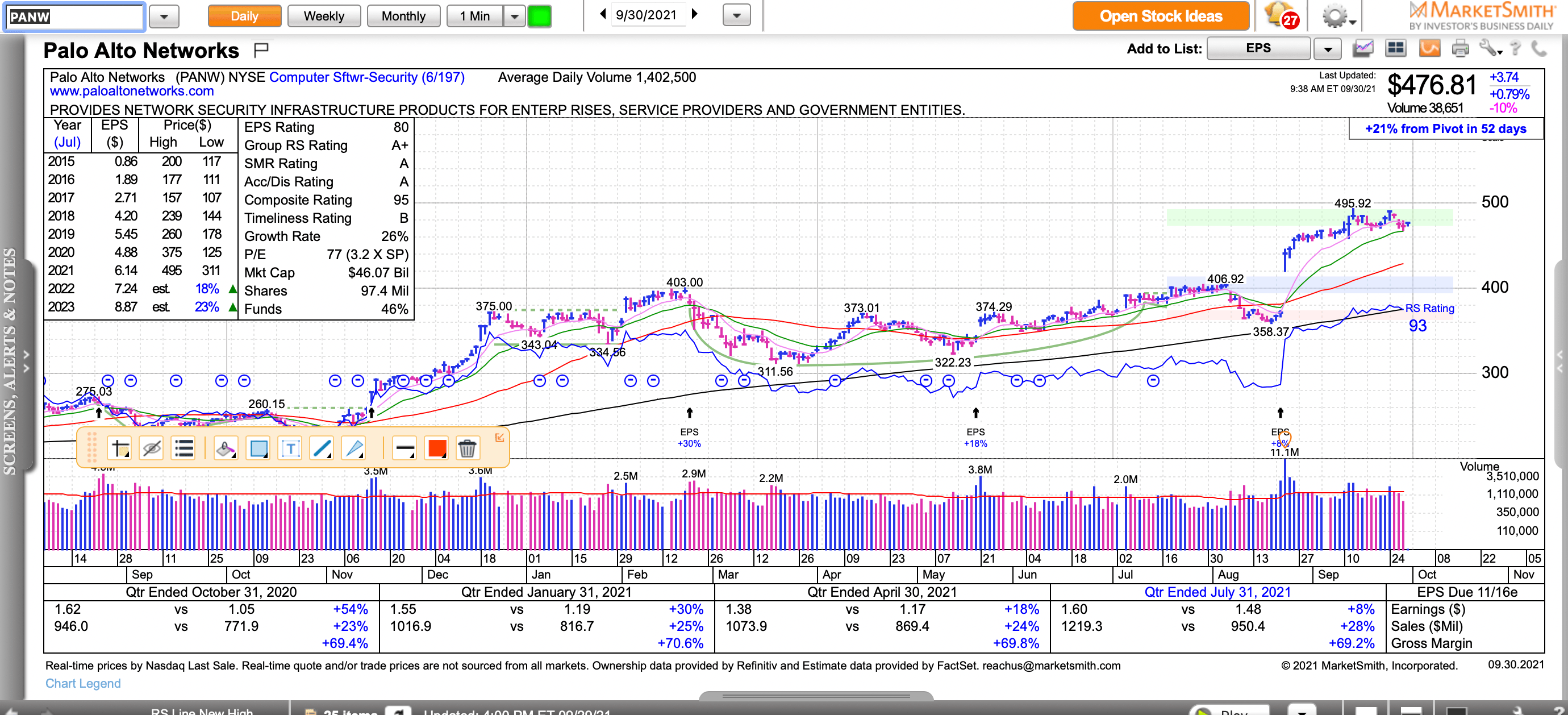The width and height of the screenshot is (1568, 715).
Task: Click the (Jul) fiscal year link
Action: pos(67,143)
